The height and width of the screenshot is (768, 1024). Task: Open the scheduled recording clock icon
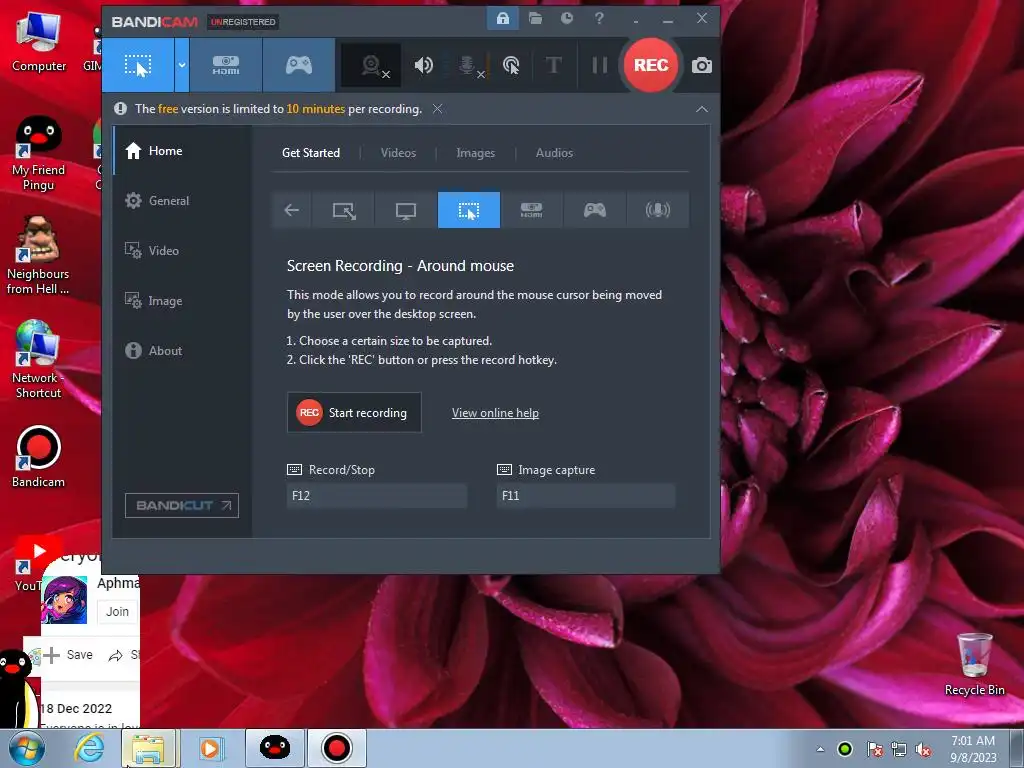pyautogui.click(x=567, y=18)
